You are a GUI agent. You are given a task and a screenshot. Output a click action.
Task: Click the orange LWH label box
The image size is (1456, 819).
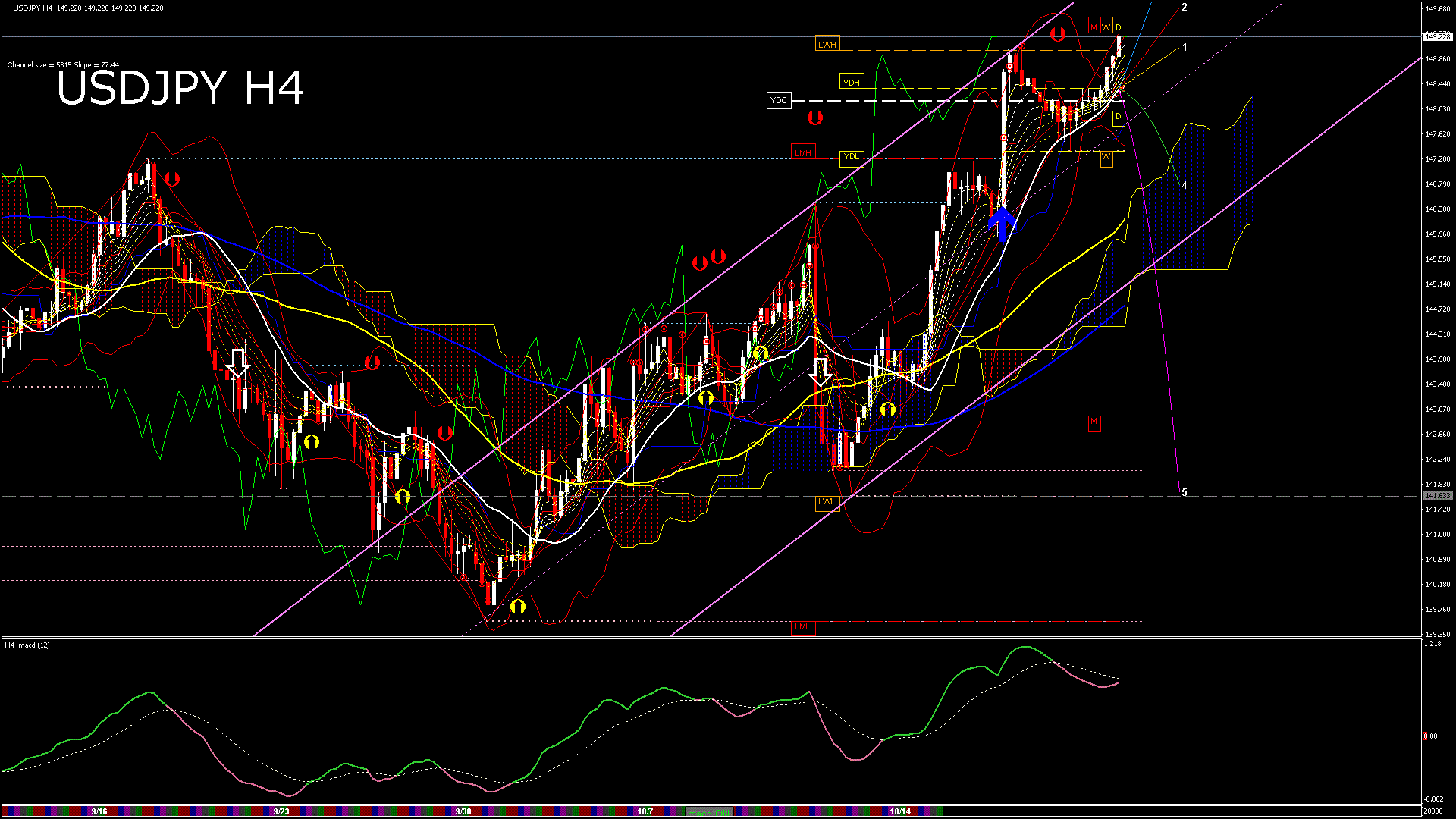827,45
